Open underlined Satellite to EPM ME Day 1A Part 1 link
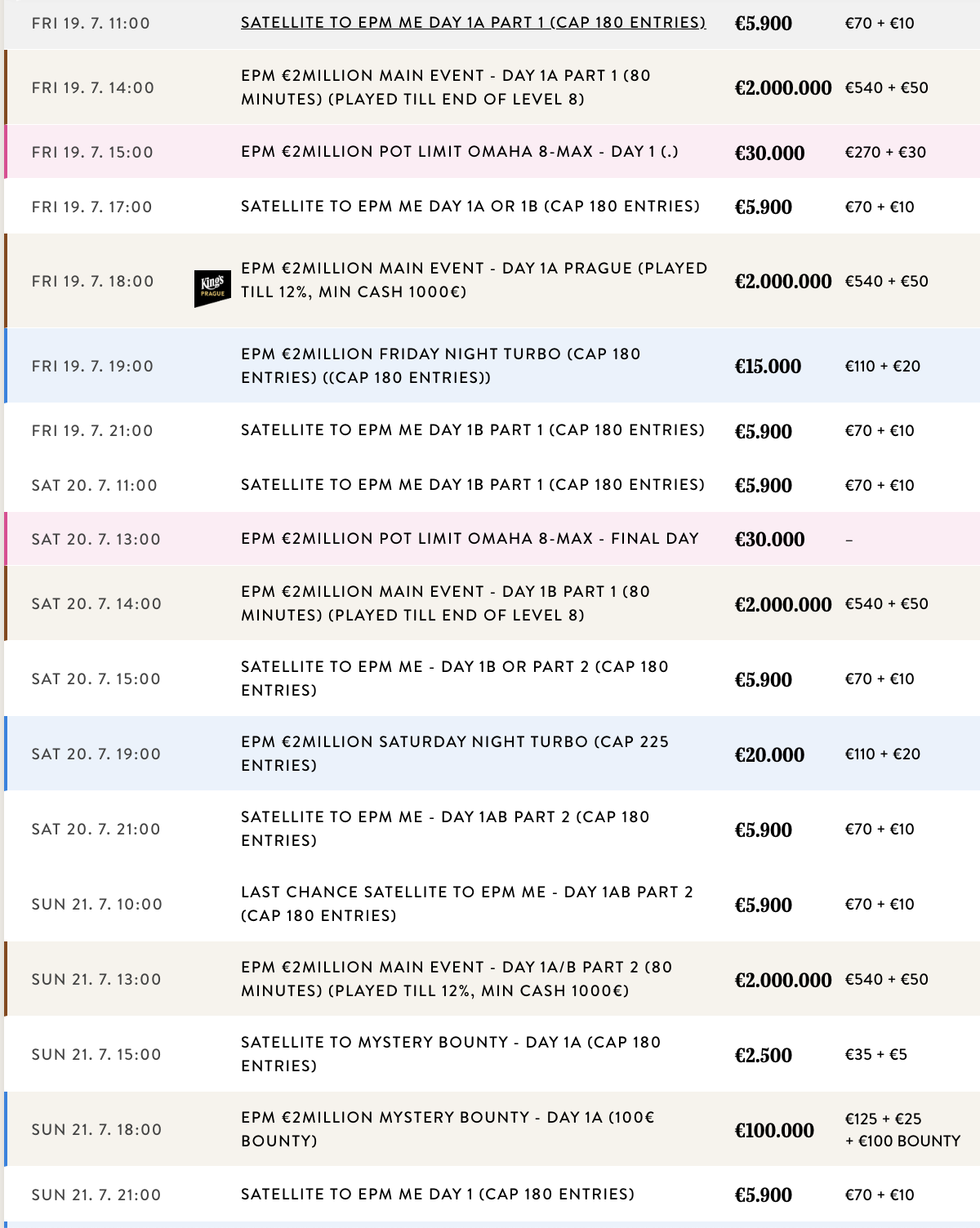This screenshot has width=980, height=1228. click(473, 23)
